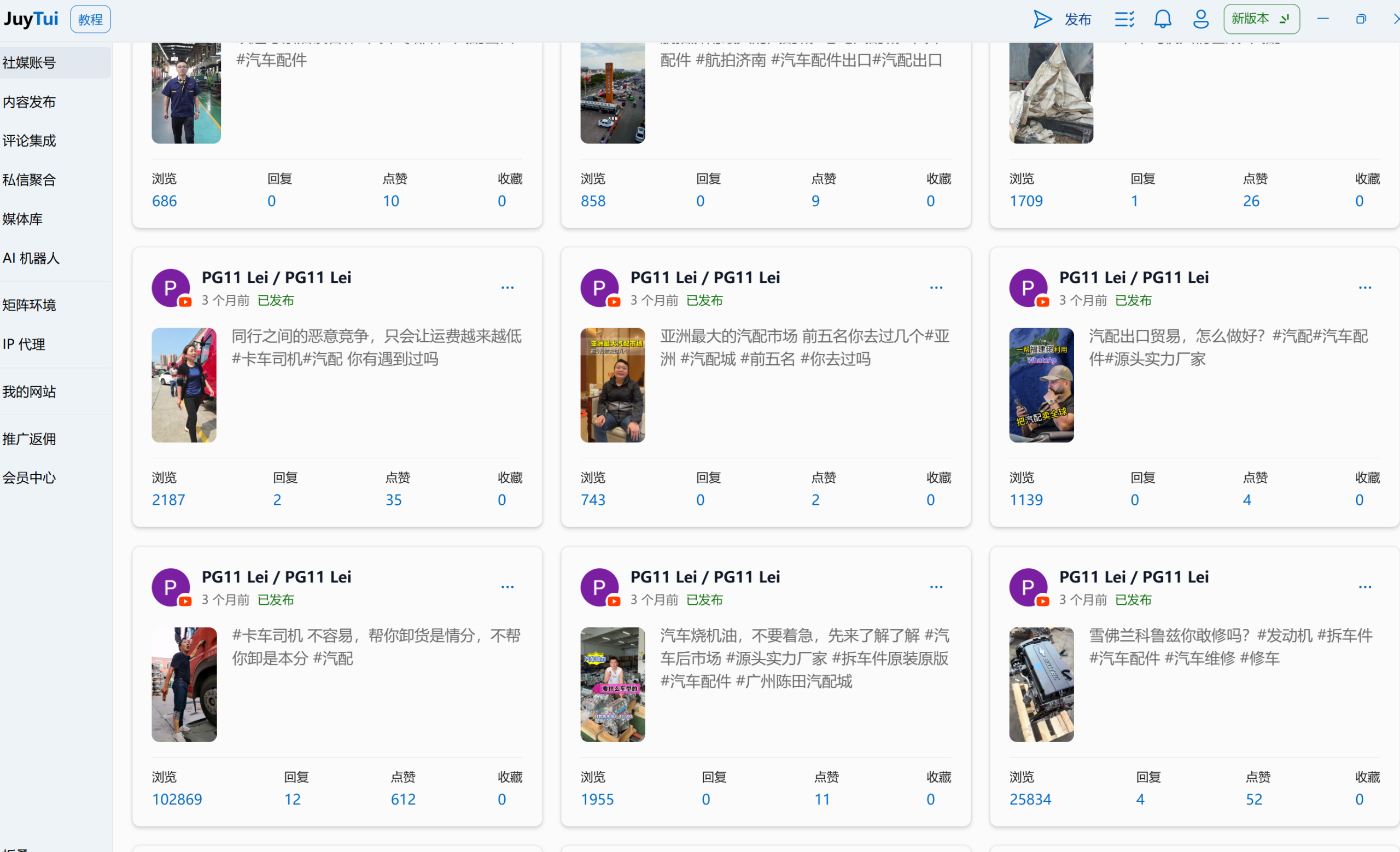Open 私信聚合 from the sidebar
Viewport: 1400px width, 852px height.
30,179
